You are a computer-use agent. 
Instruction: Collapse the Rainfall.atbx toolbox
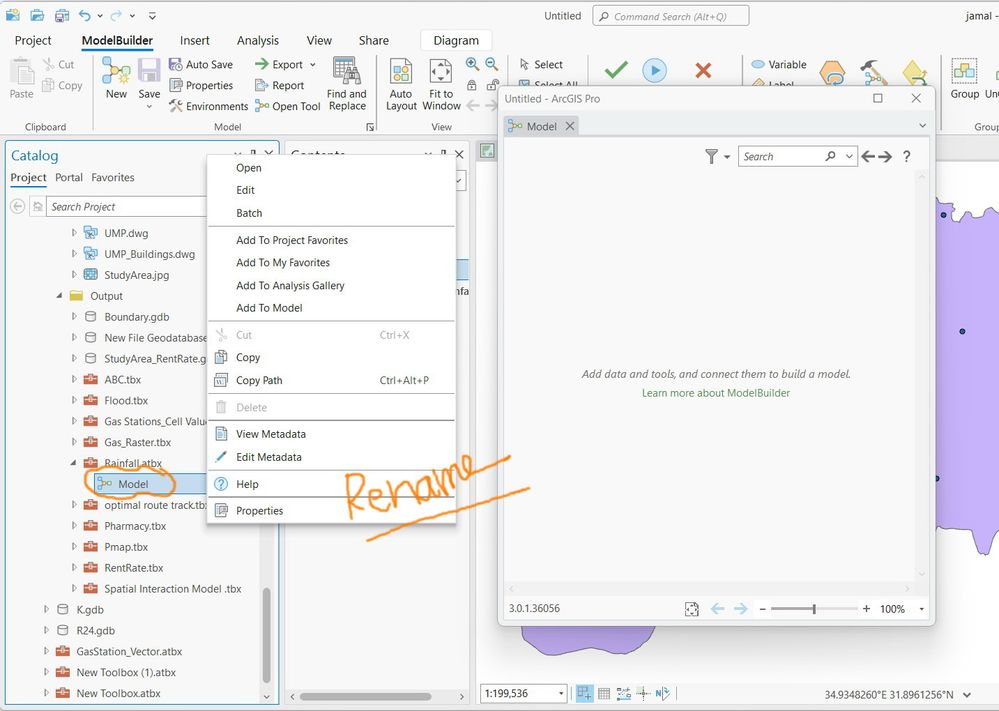coord(73,463)
